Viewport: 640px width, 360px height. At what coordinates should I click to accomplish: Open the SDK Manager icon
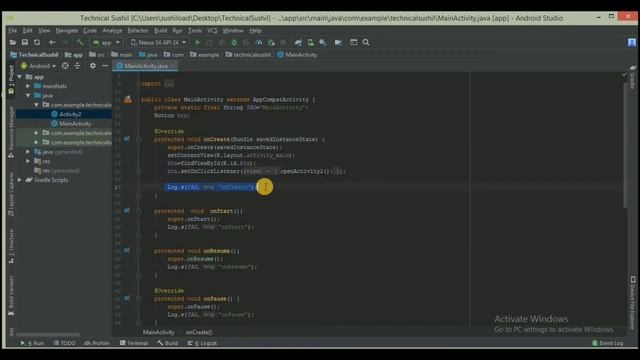323,42
